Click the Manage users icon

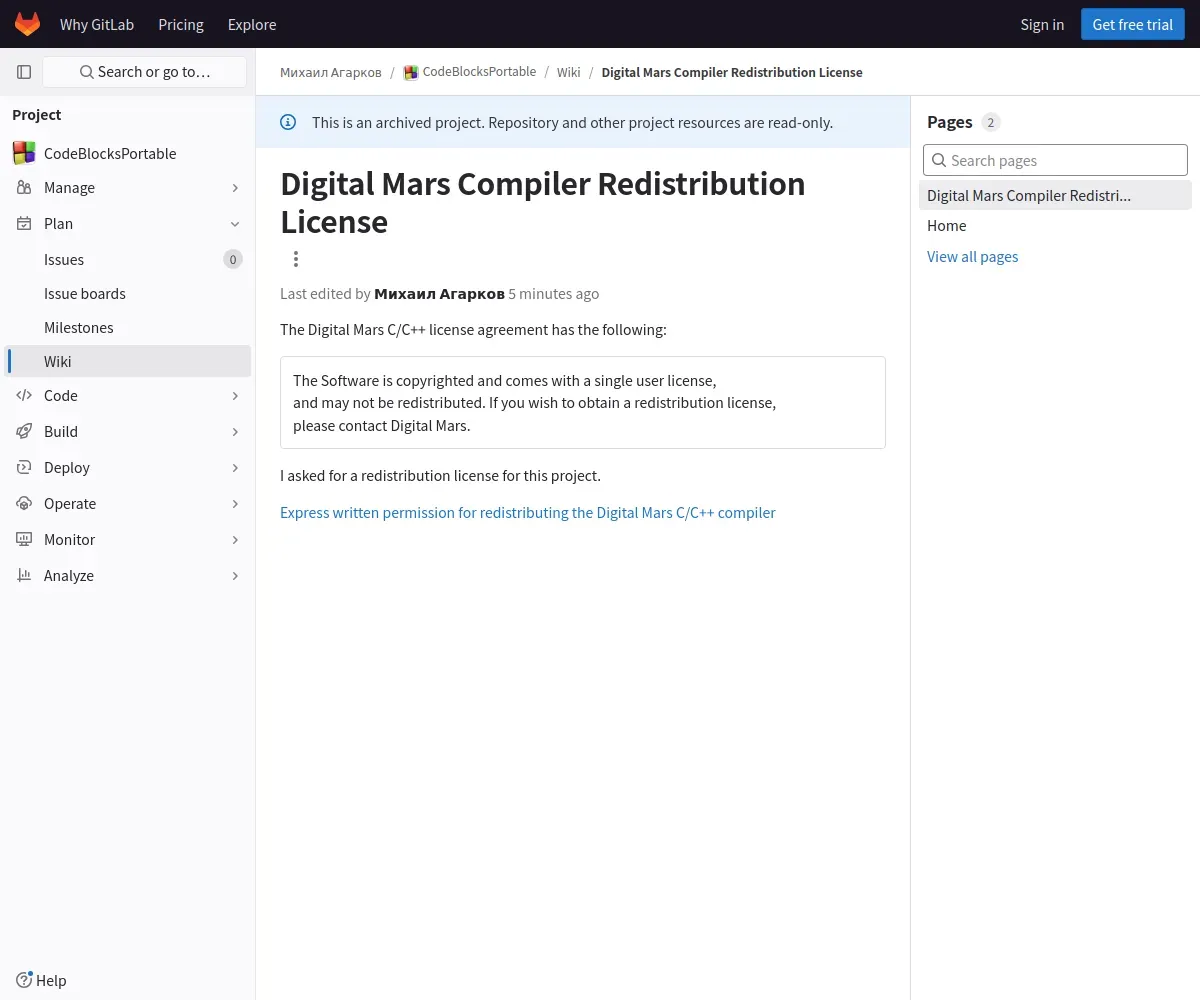pyautogui.click(x=24, y=187)
